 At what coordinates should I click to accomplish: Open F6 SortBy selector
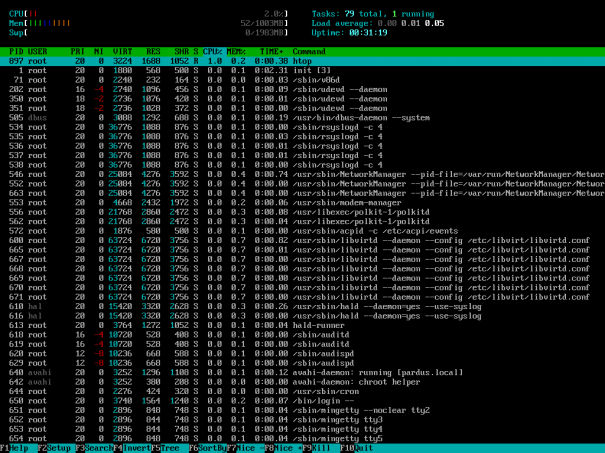point(208,448)
